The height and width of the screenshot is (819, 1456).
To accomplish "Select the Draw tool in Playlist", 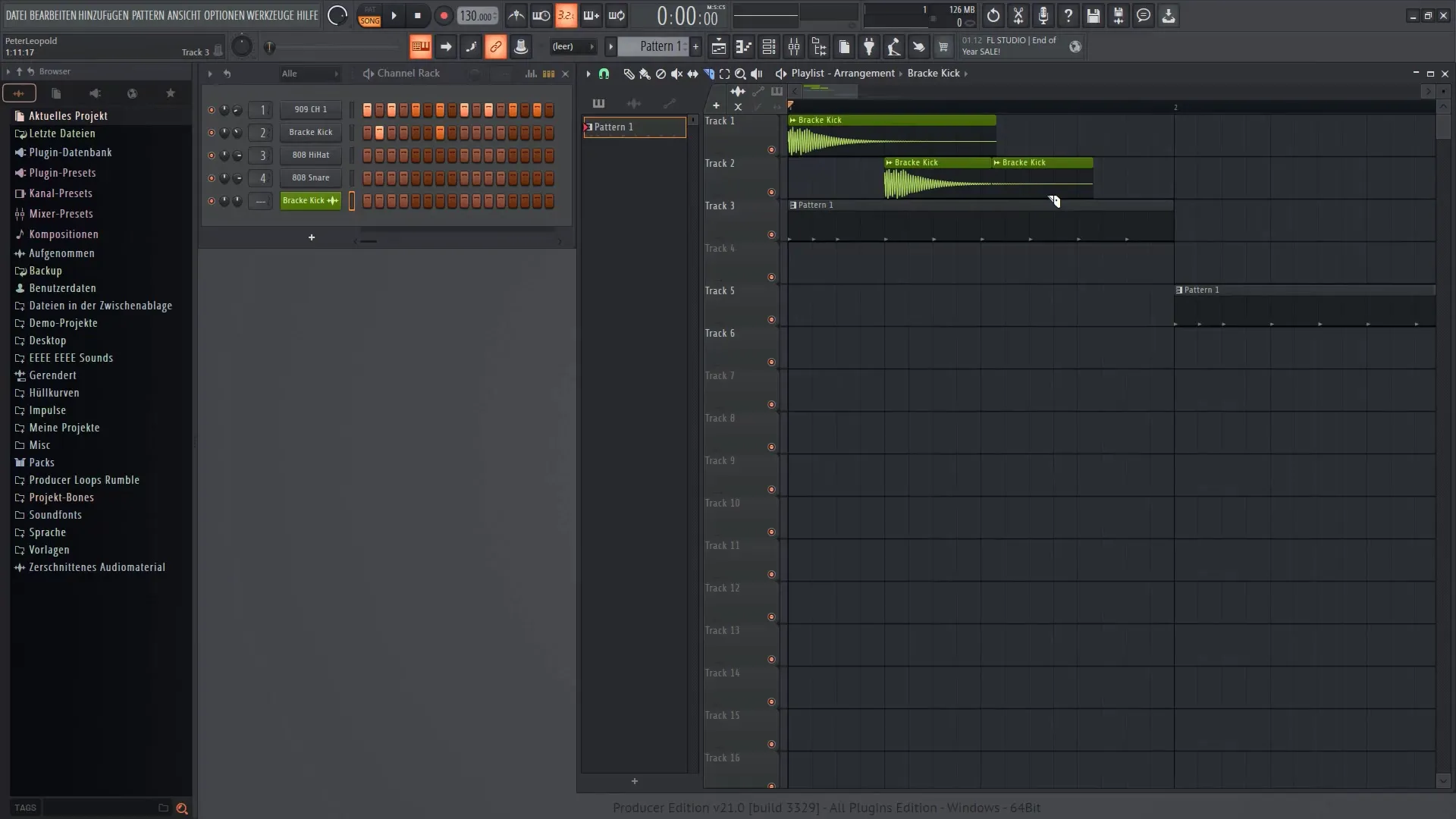I will (629, 73).
